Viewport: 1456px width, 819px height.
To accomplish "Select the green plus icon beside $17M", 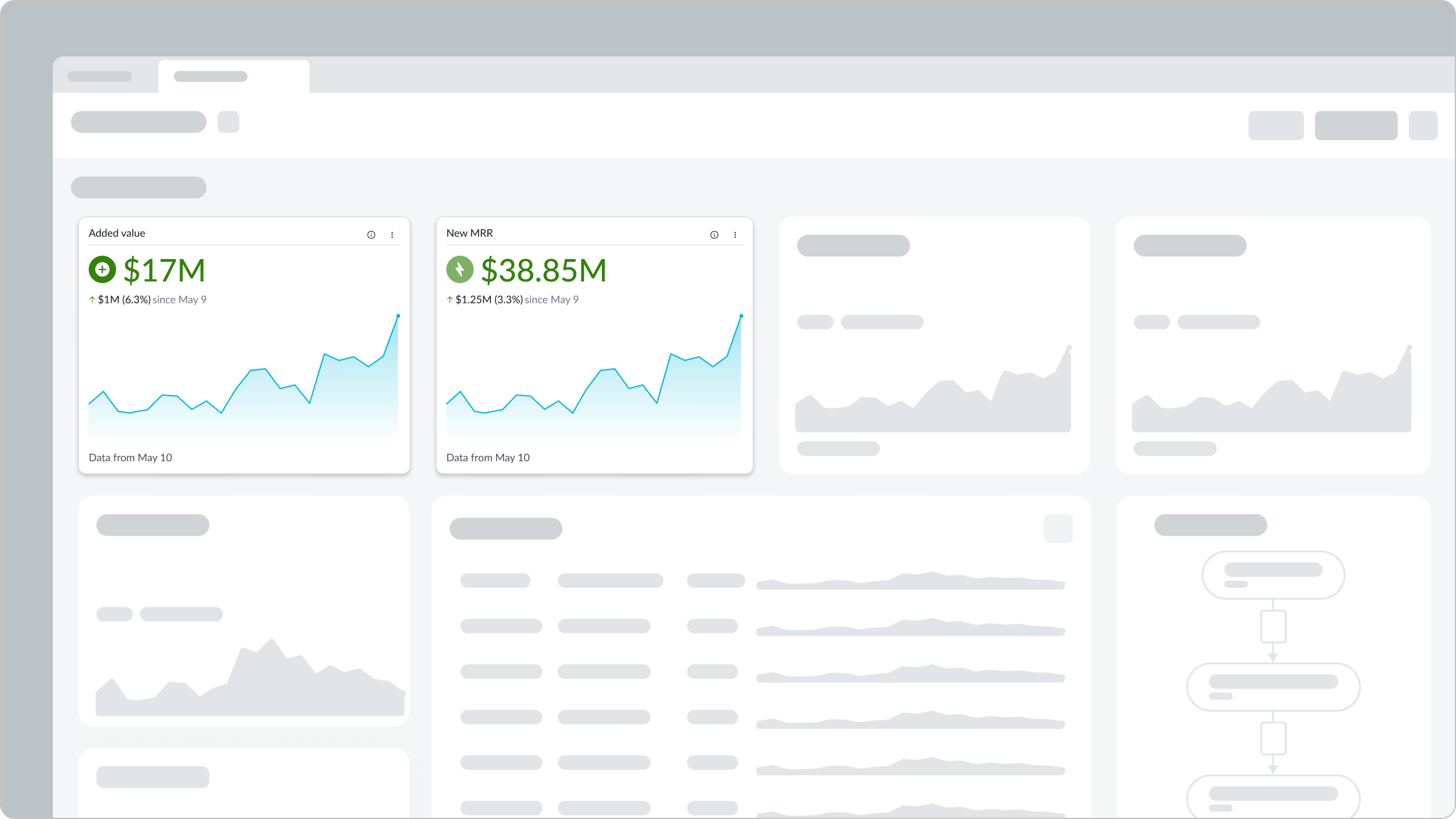I will click(x=102, y=269).
